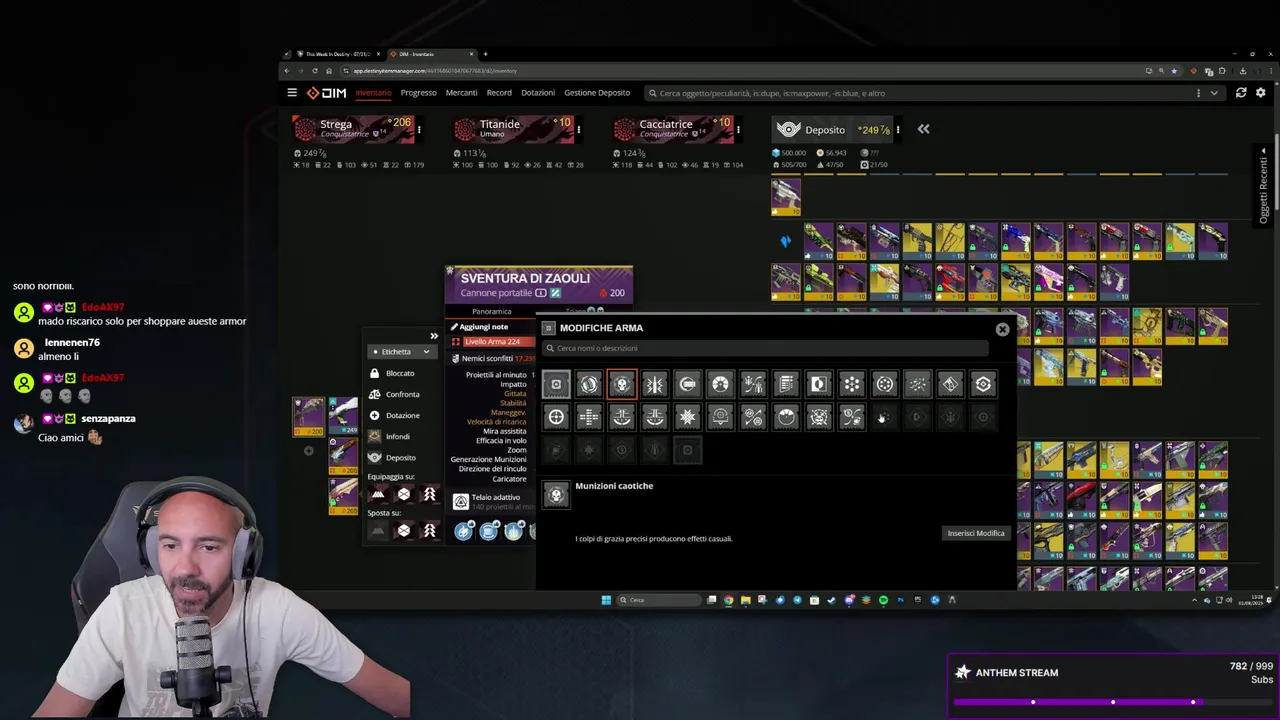Viewport: 1280px width, 720px height.
Task: Open Titanide character three-dot menu
Action: [578, 129]
